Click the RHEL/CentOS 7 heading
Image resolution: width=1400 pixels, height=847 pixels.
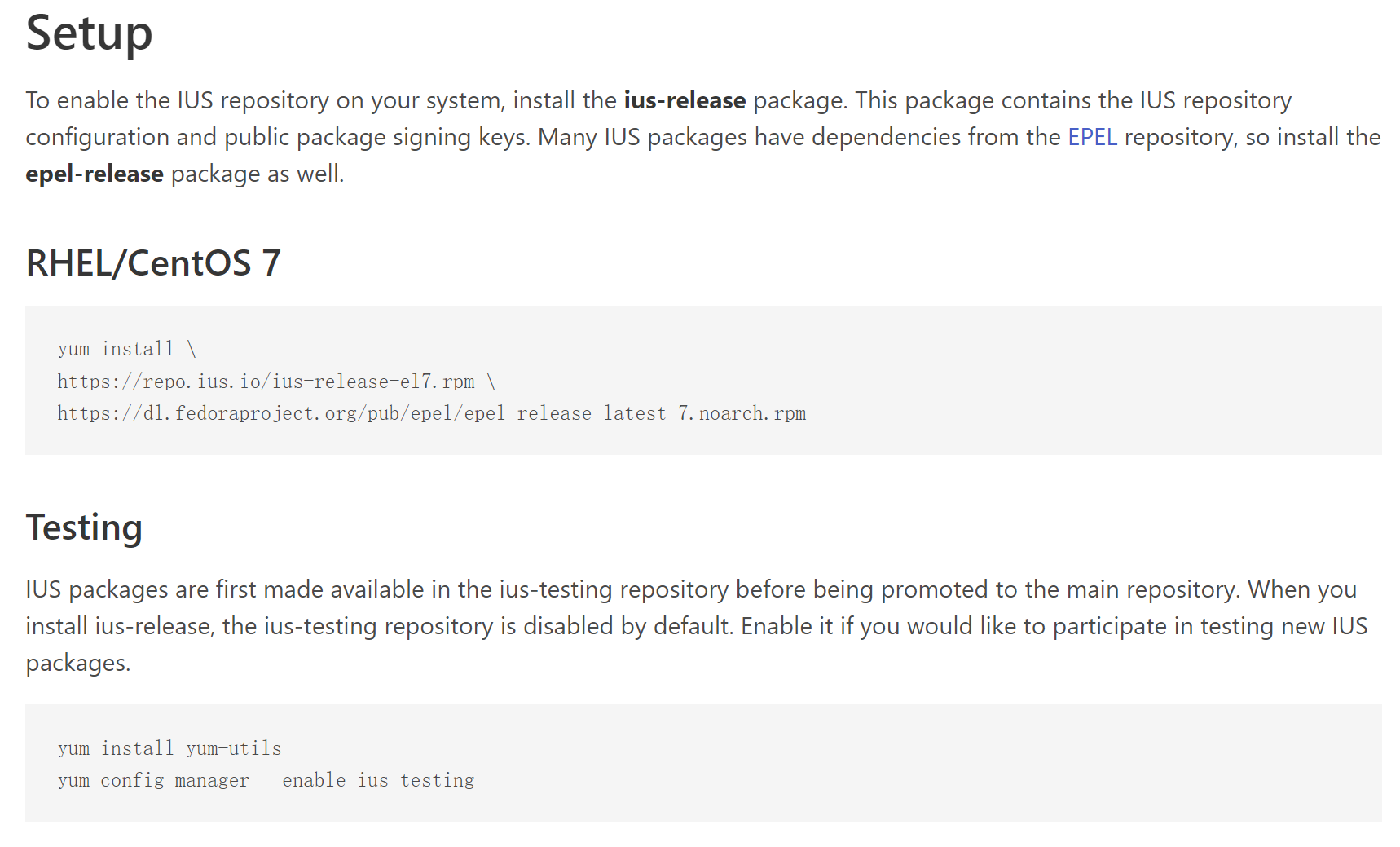click(153, 263)
